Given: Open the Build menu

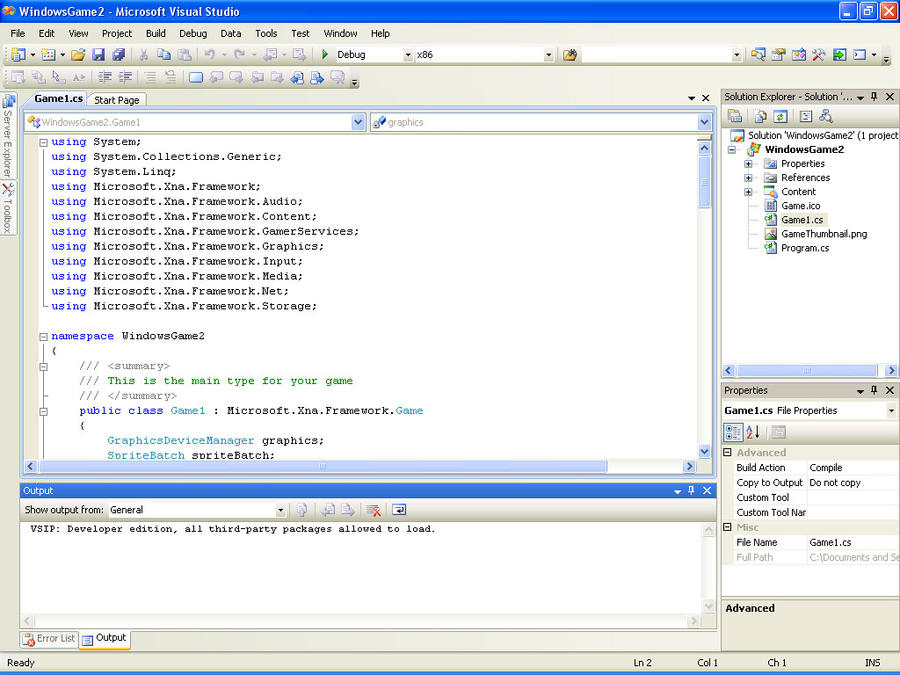Looking at the screenshot, I should pos(156,34).
